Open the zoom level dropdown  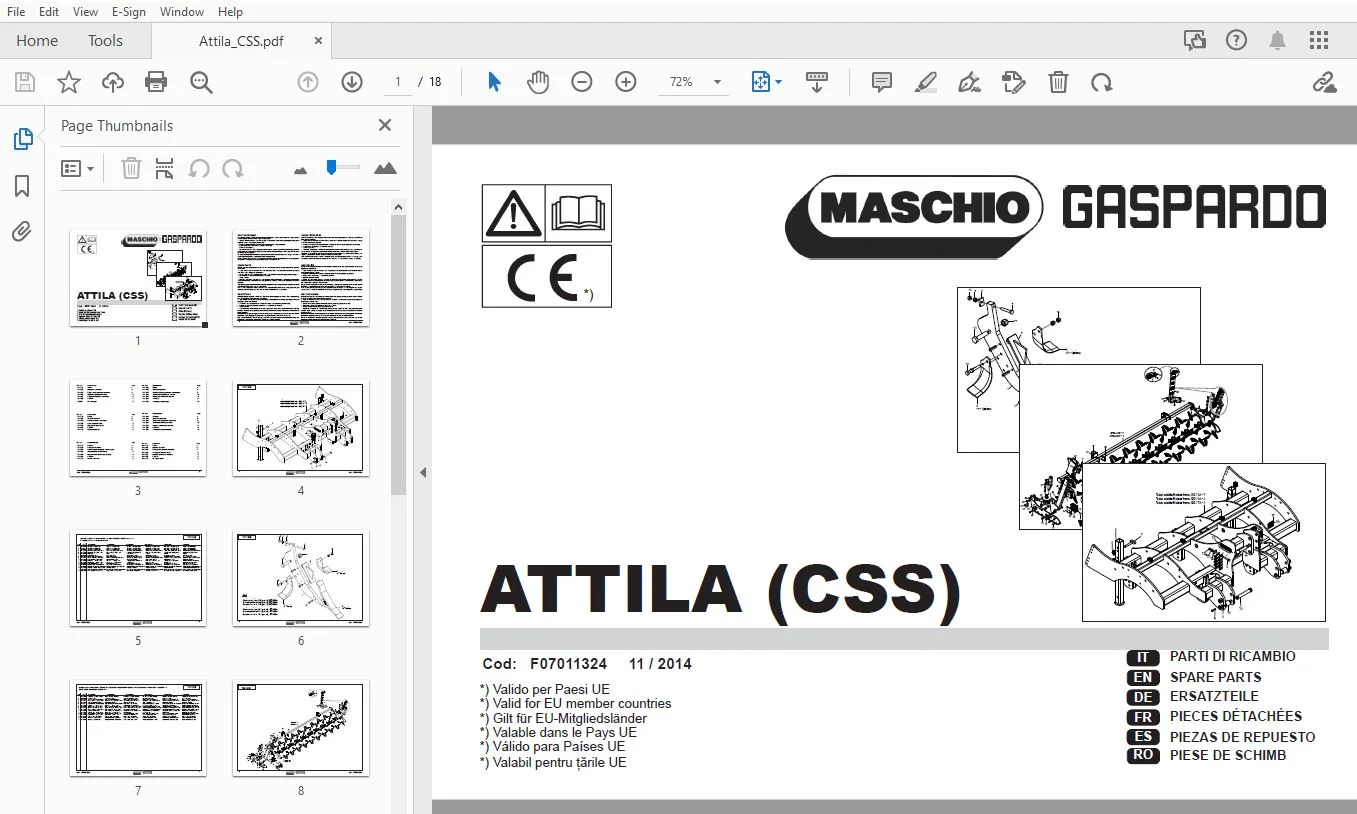pos(717,82)
